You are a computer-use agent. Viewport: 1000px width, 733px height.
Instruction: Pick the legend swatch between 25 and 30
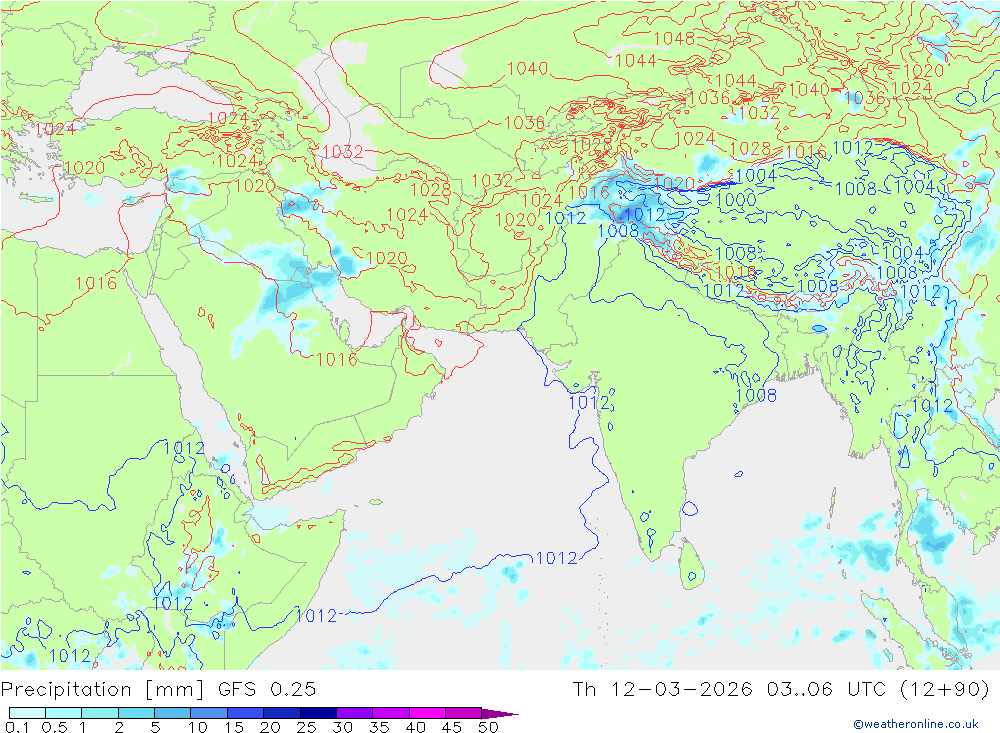(x=318, y=713)
